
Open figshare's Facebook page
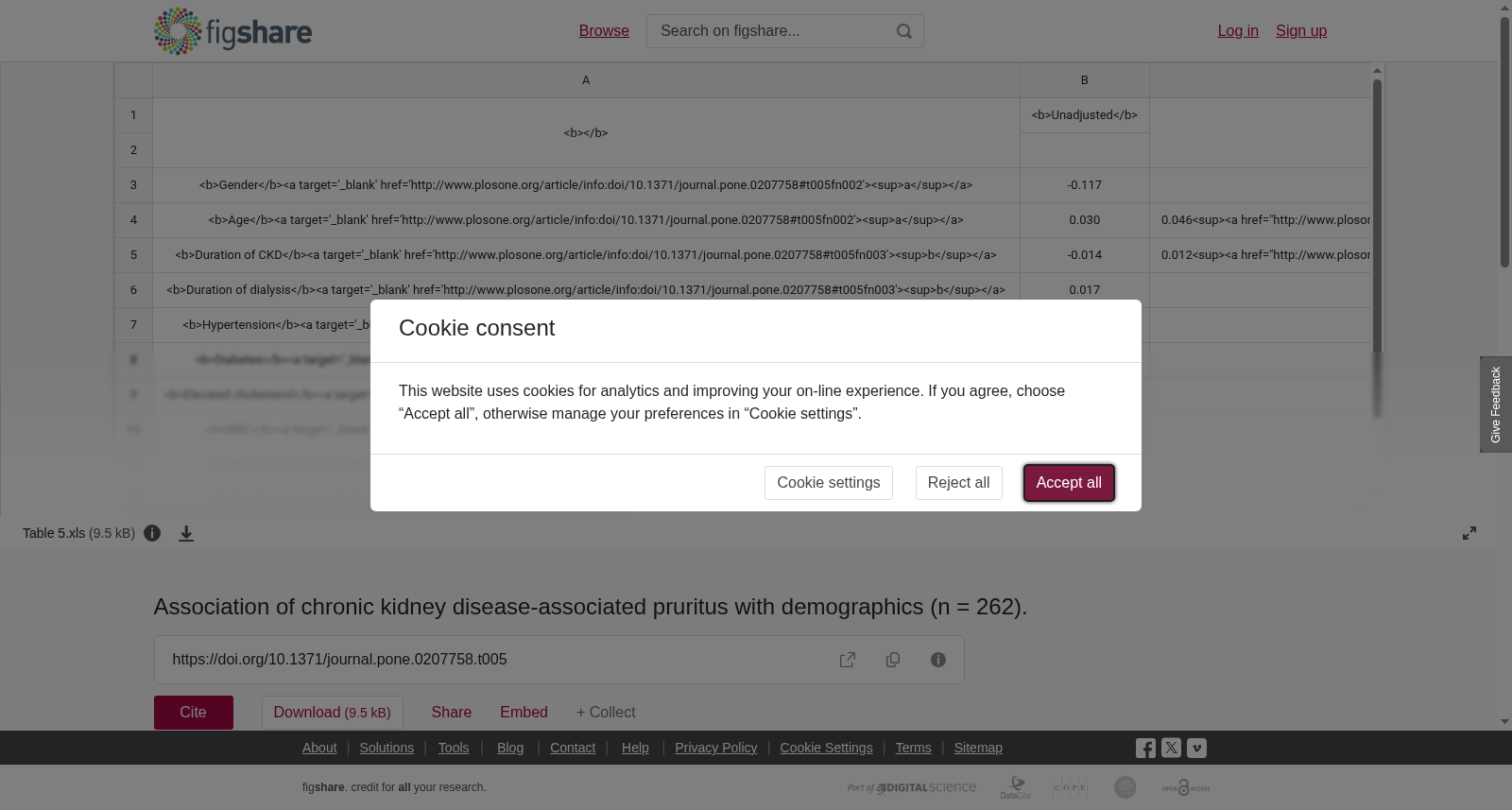1145,748
